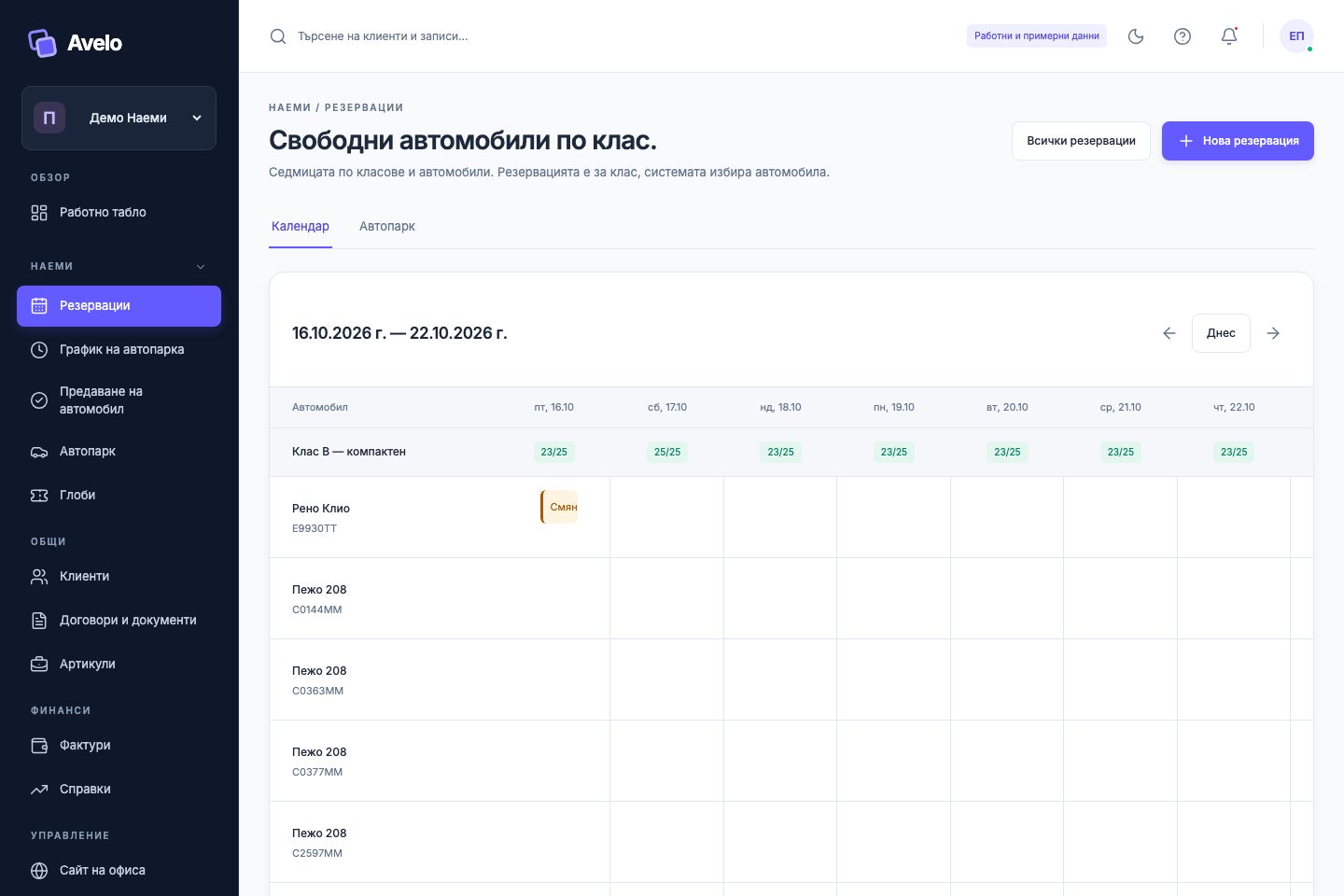Open Клиенти people icon

click(x=39, y=577)
